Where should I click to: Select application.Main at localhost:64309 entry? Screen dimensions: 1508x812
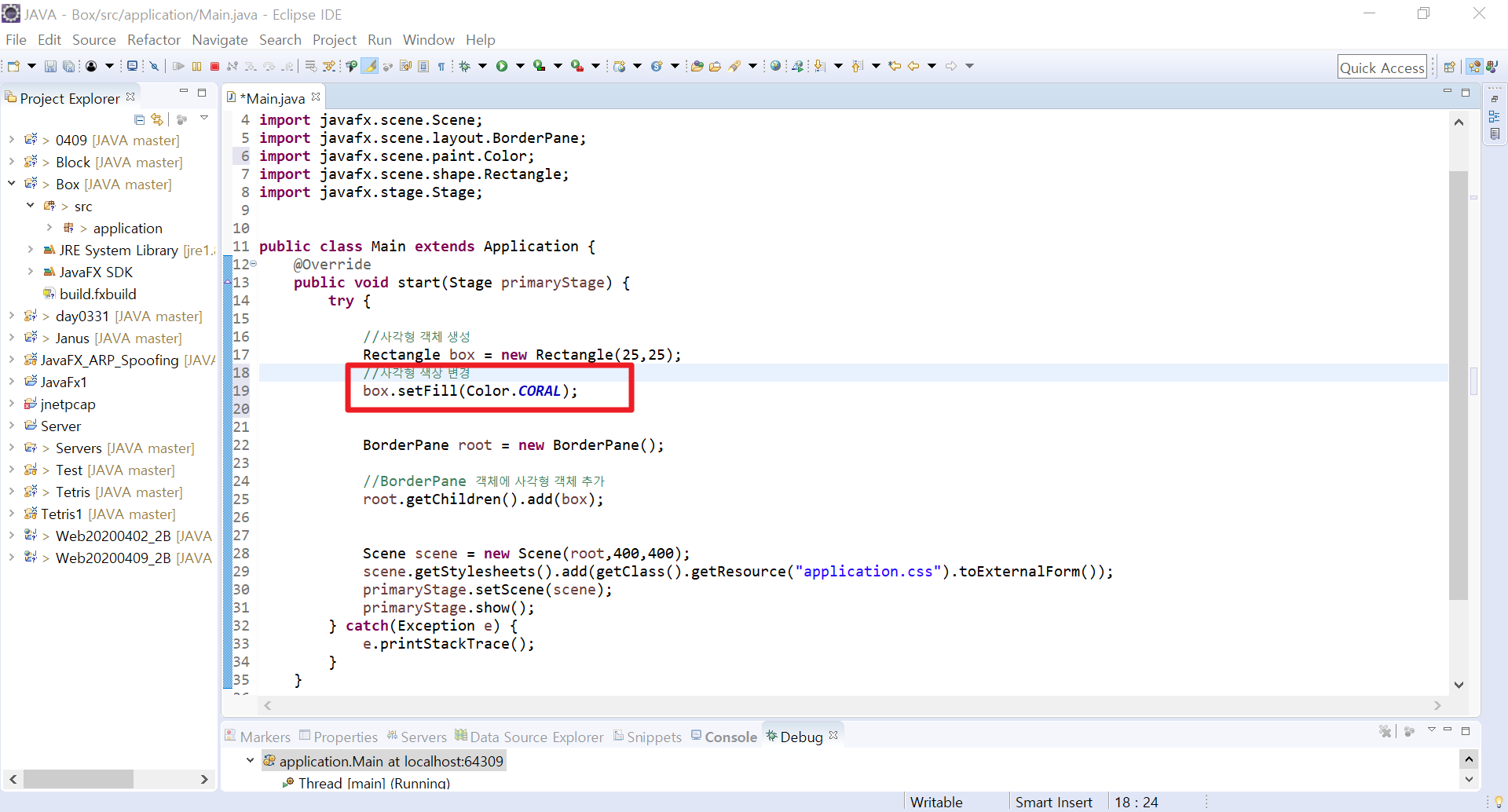point(383,761)
